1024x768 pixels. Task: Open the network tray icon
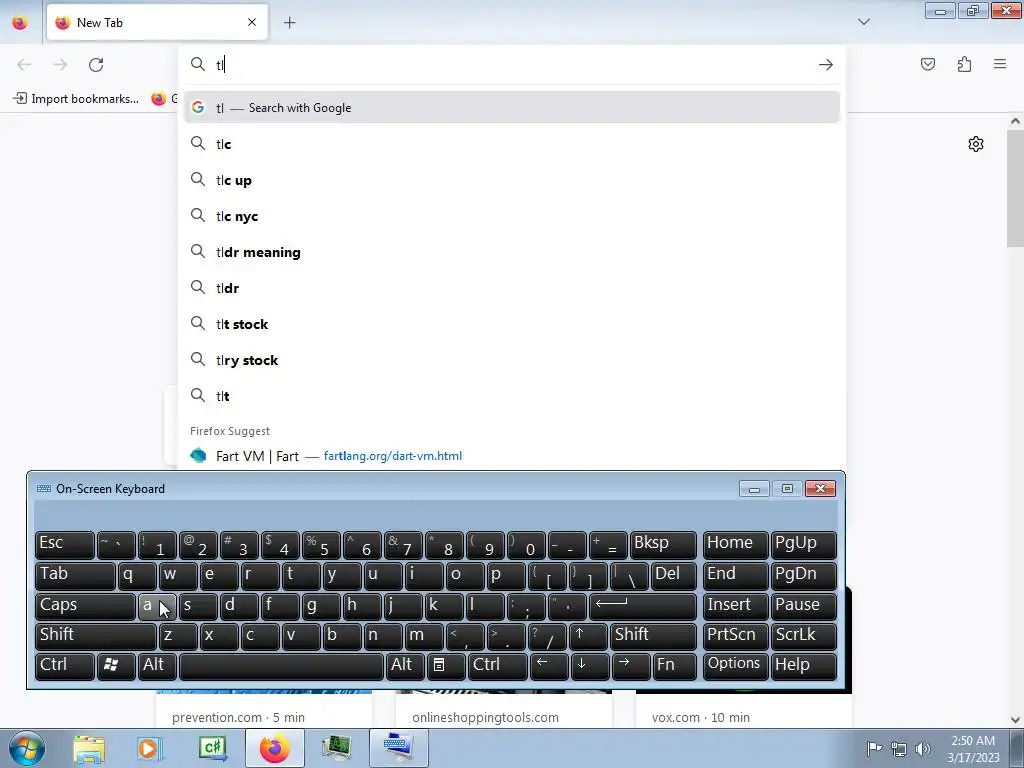(x=899, y=749)
